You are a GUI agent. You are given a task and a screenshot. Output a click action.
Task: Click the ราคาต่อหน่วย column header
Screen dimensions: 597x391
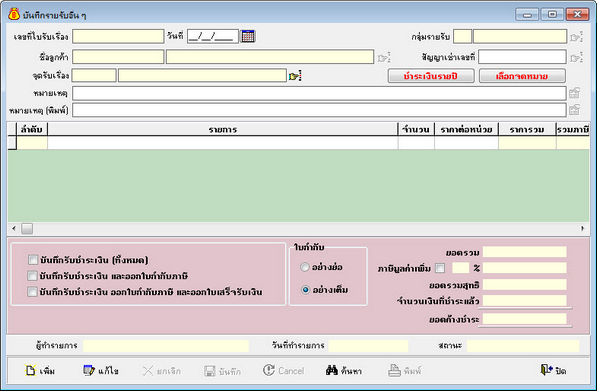click(x=466, y=129)
